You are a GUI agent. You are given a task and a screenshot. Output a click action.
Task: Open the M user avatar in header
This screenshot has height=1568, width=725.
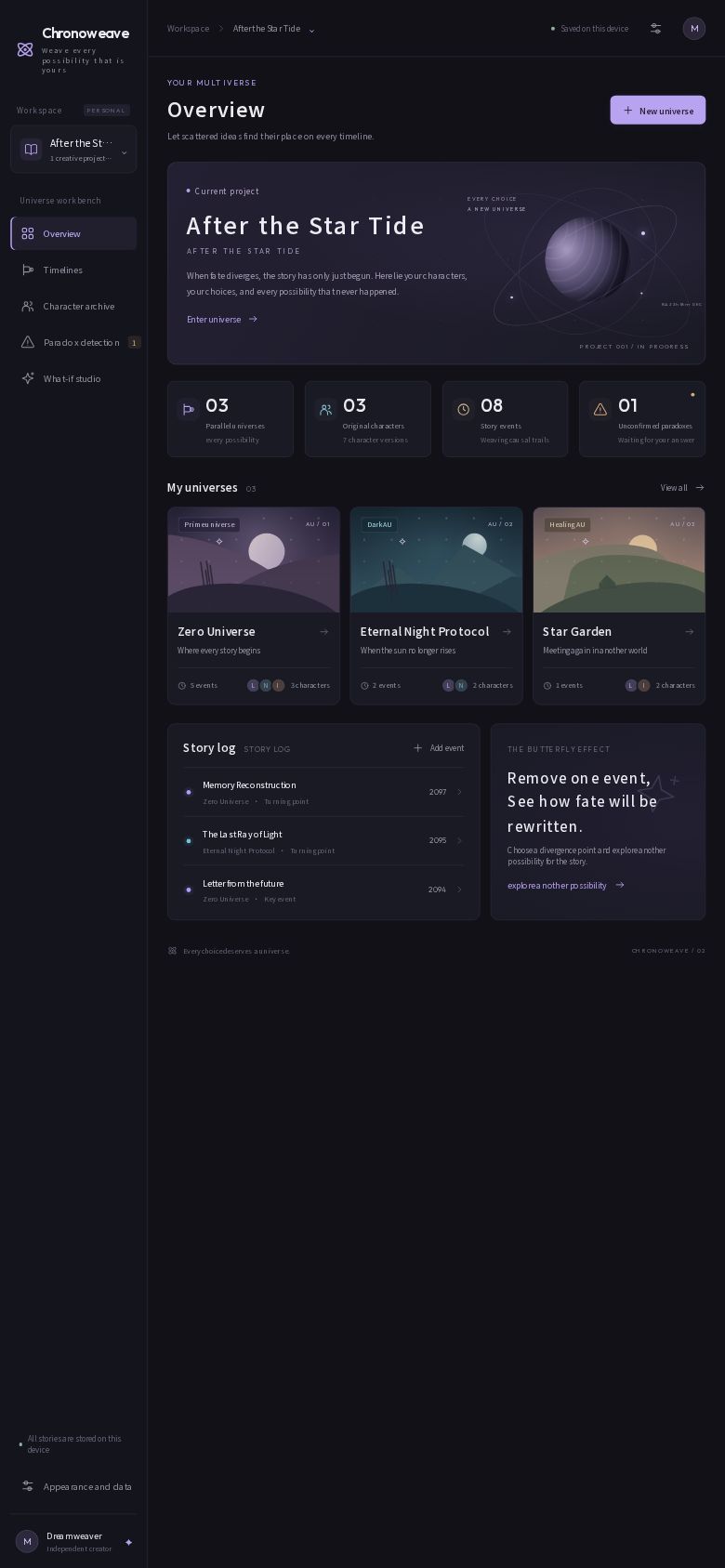(694, 29)
